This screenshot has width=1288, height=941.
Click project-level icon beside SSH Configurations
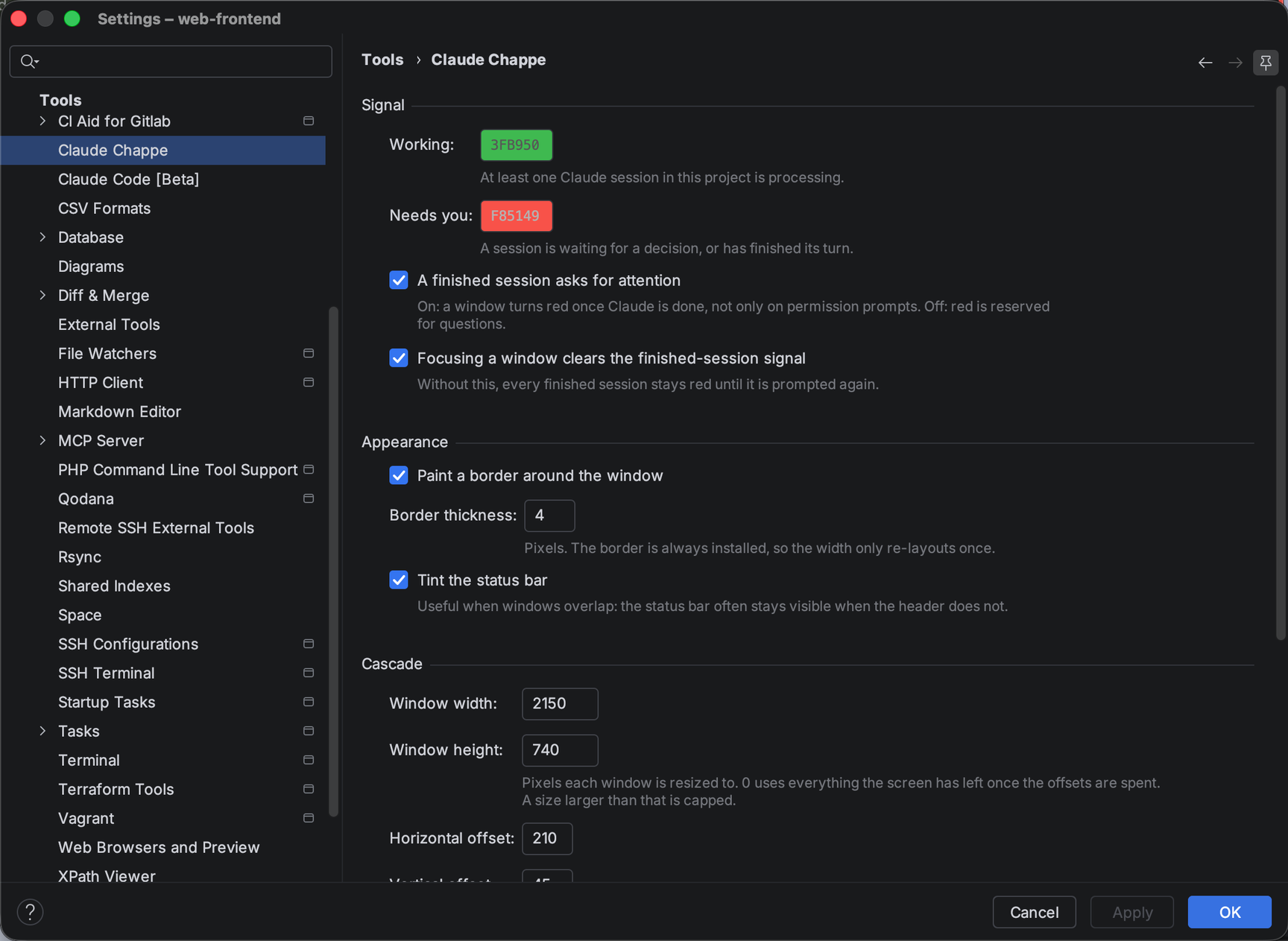[x=309, y=644]
